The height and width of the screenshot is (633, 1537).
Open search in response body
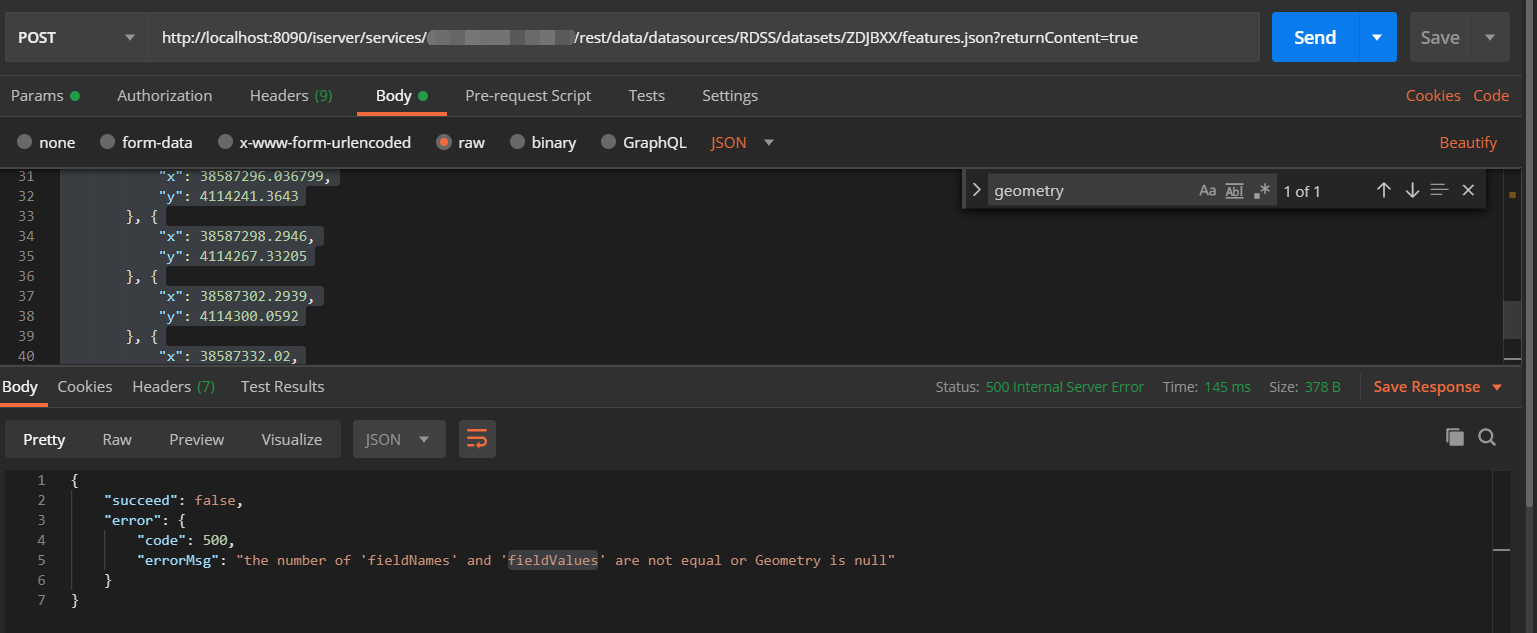1487,437
